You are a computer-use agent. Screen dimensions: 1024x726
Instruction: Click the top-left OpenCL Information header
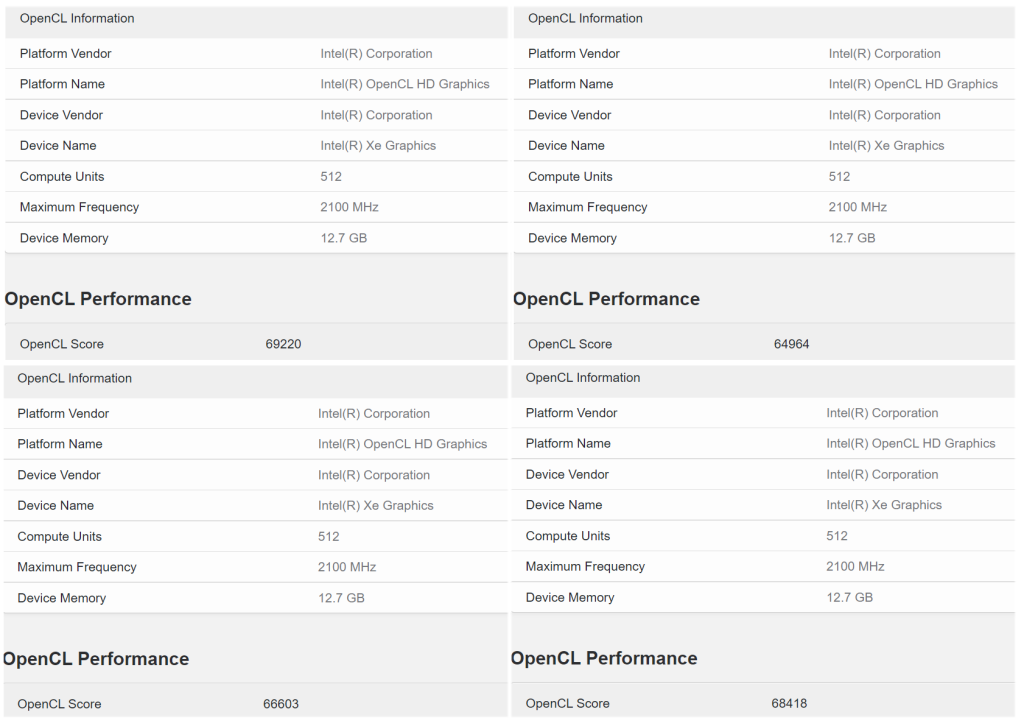tap(77, 19)
